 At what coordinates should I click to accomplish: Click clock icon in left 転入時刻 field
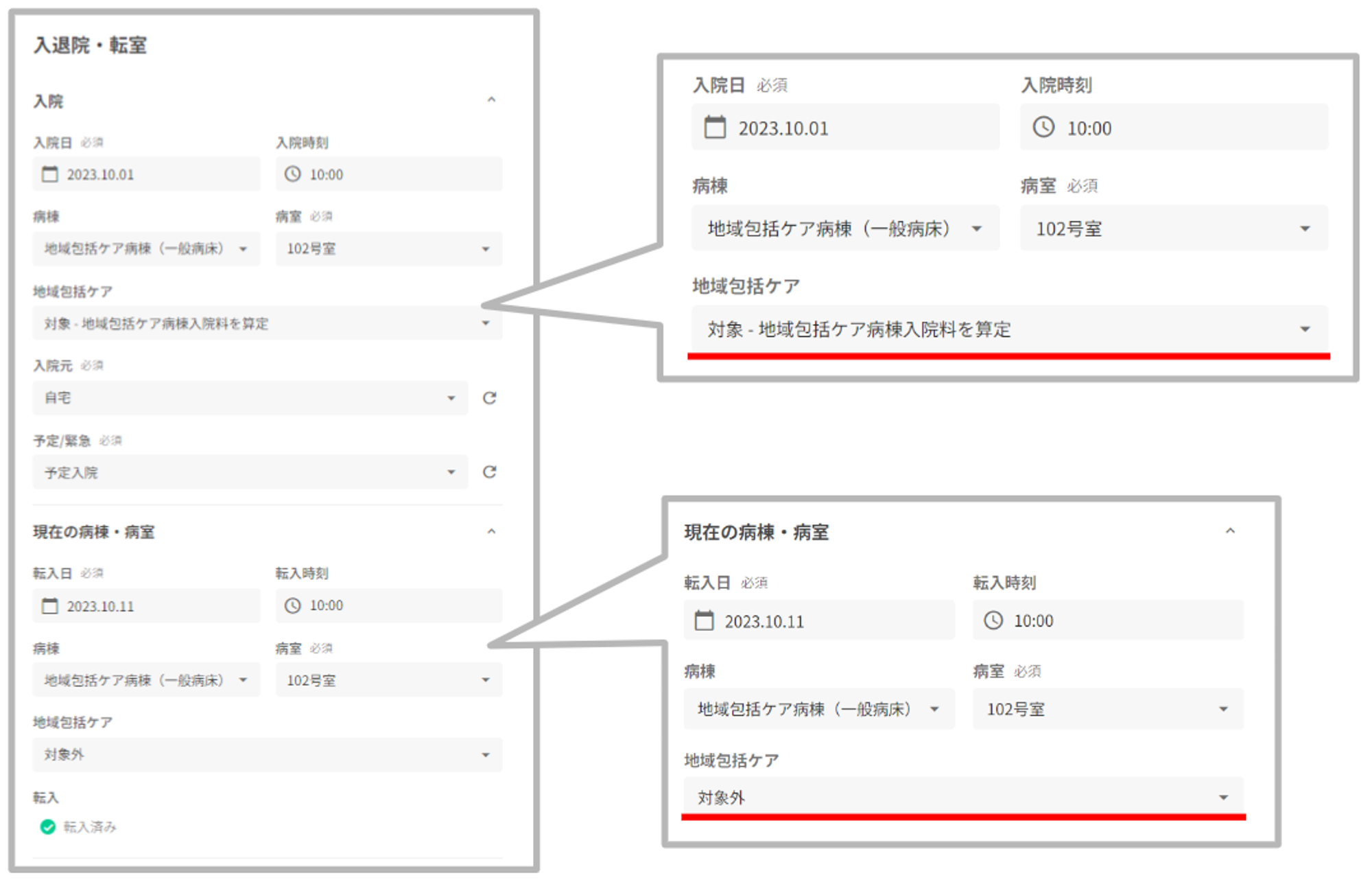tap(293, 605)
